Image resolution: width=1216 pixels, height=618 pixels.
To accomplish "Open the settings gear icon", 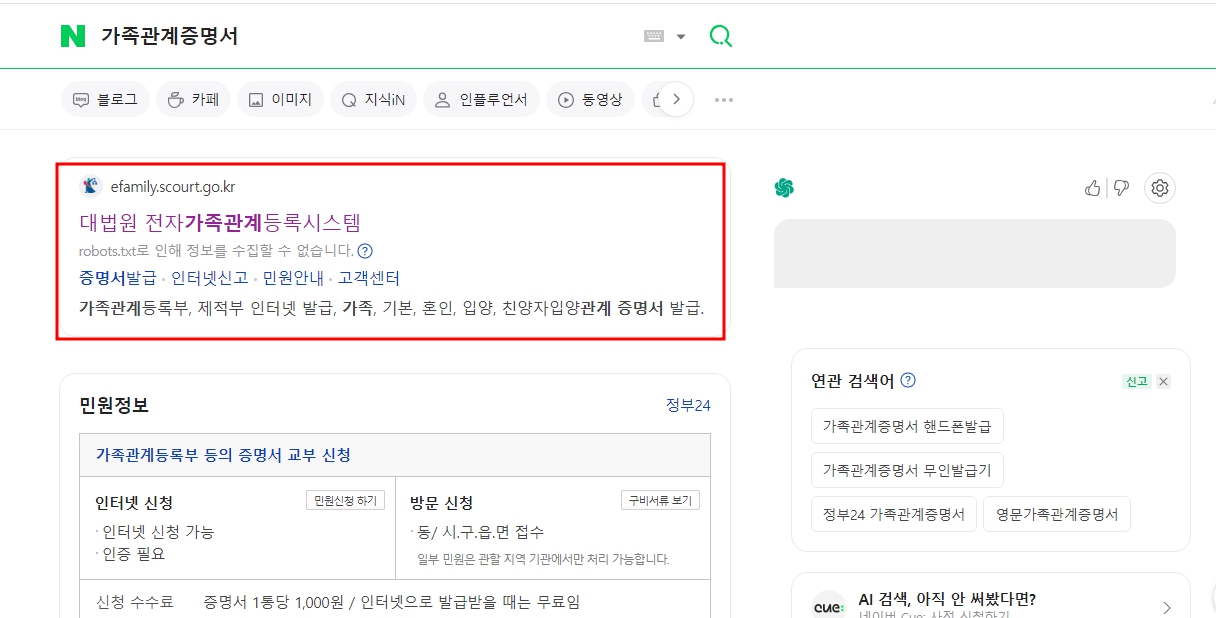I will click(x=1160, y=187).
